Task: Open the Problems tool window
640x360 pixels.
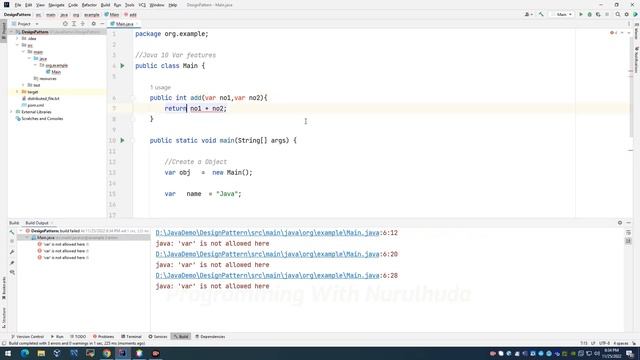Action: (x=104, y=337)
